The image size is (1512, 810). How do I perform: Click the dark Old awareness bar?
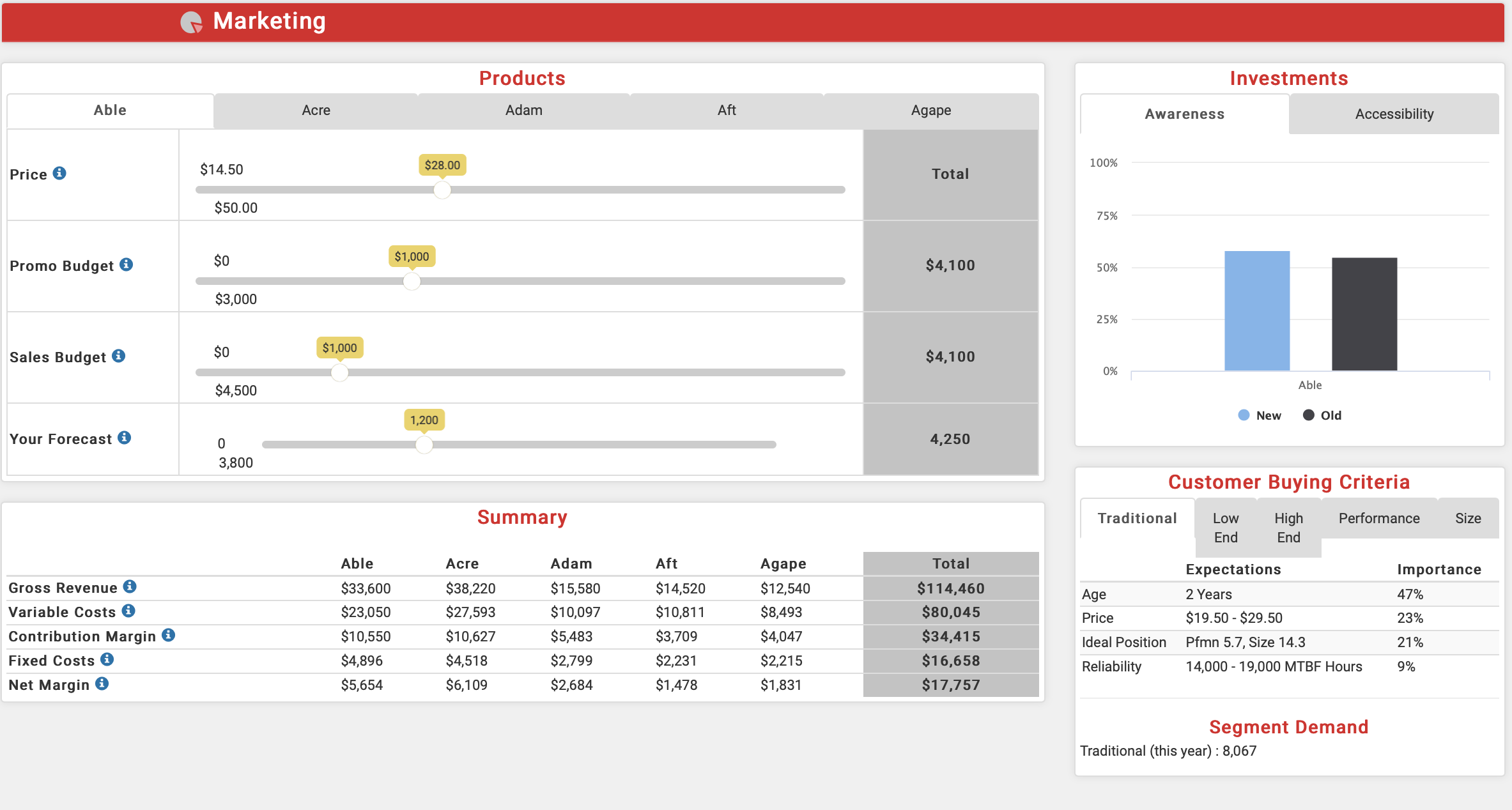(1364, 314)
